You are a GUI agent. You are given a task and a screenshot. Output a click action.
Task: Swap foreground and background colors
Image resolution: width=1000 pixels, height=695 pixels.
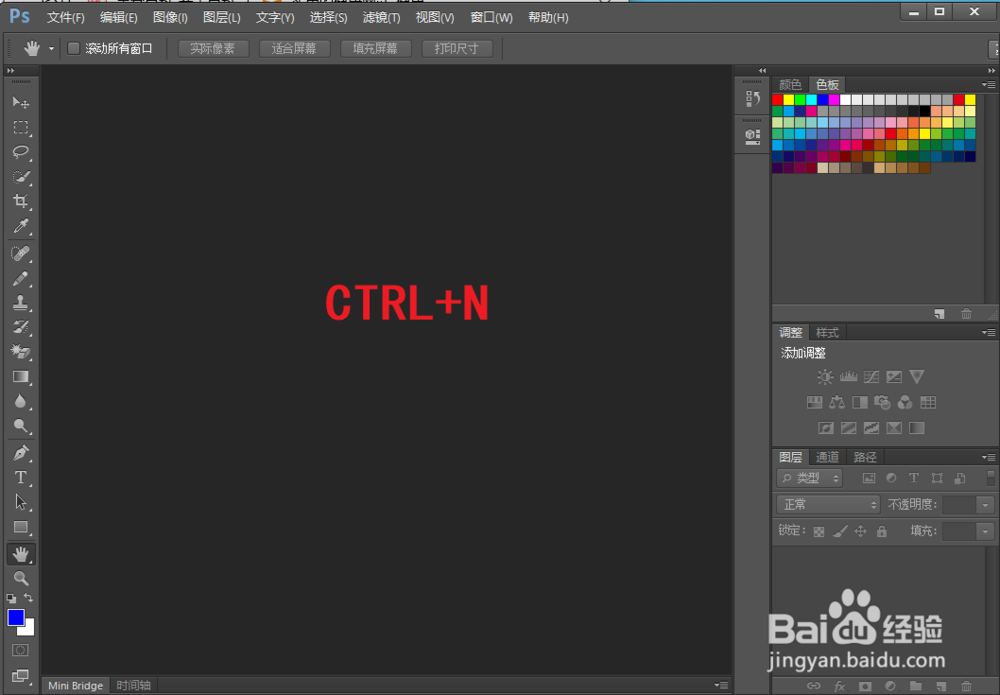[28, 598]
